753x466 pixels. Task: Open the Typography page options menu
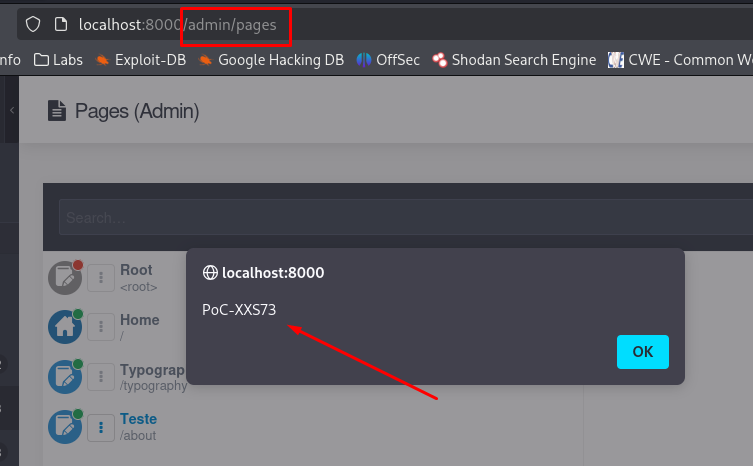tap(101, 376)
